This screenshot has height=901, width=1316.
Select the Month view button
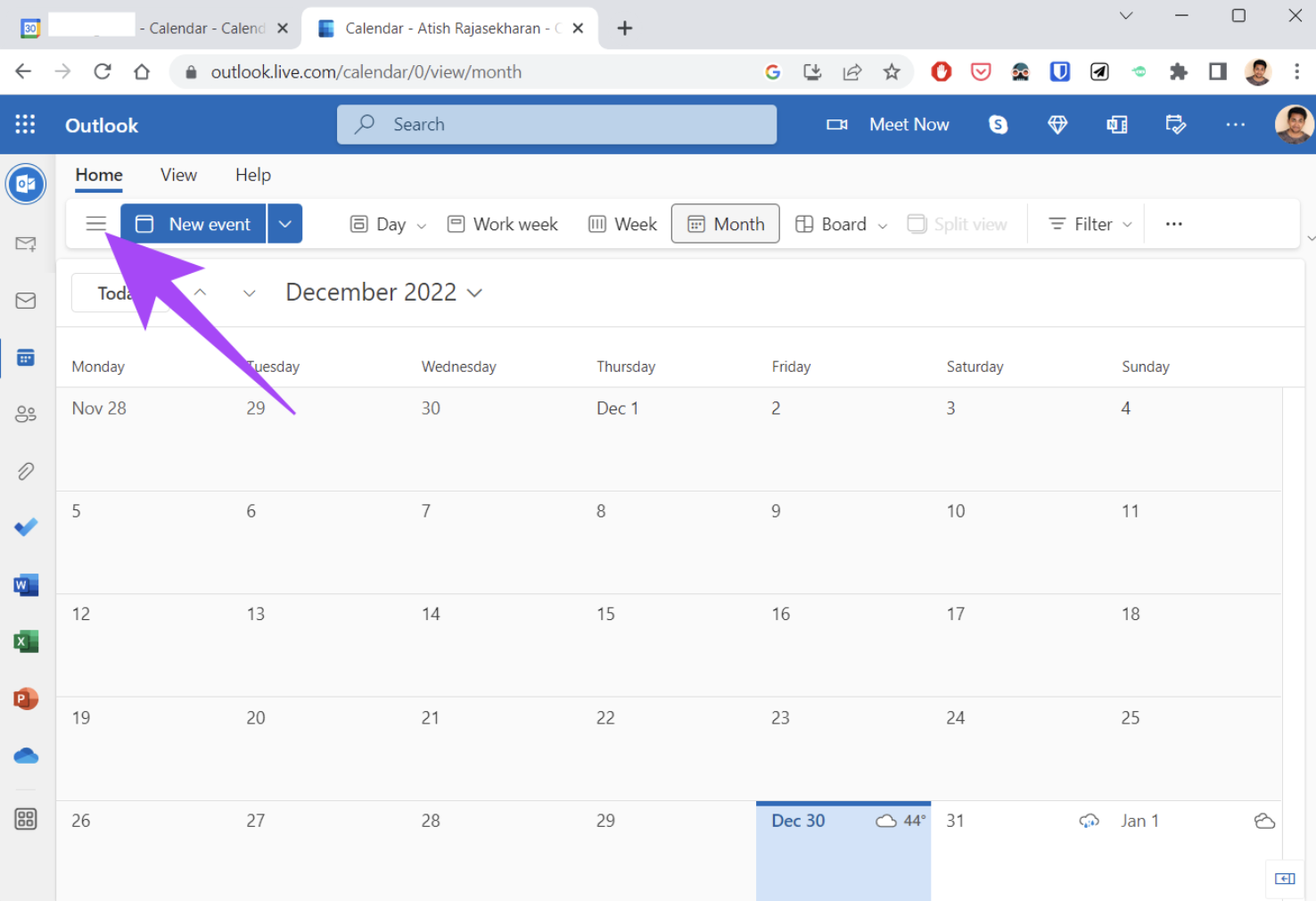click(726, 224)
